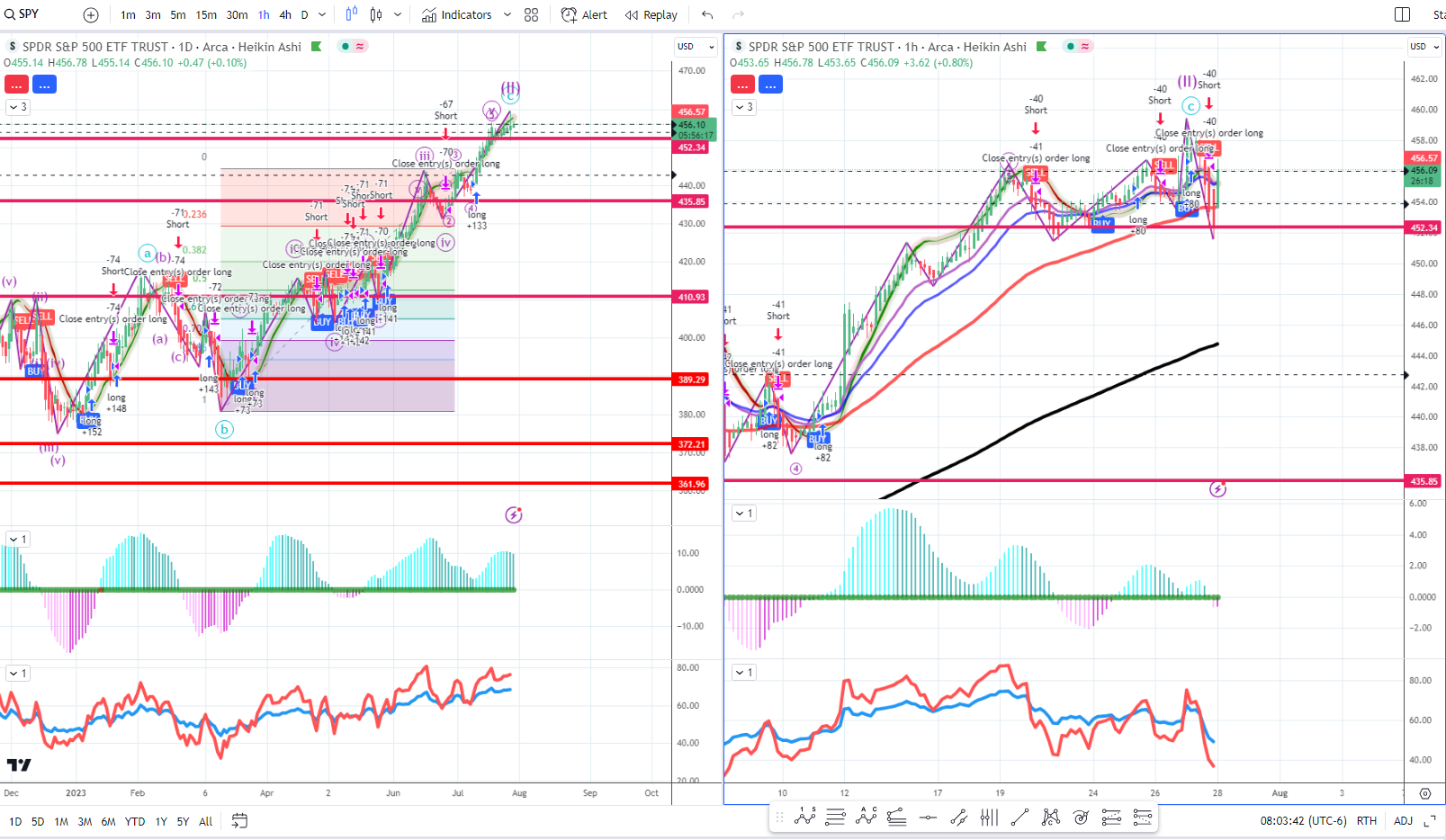This screenshot has width=1446, height=840.
Task: Select the 4h timeframe
Action: (x=285, y=14)
